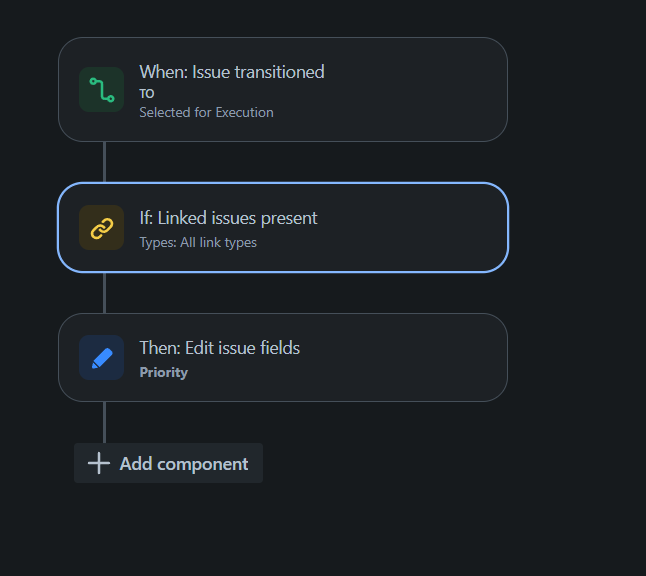The width and height of the screenshot is (646, 576).
Task: Open the "Then: Edit issue fields" action
Action: 219,348
